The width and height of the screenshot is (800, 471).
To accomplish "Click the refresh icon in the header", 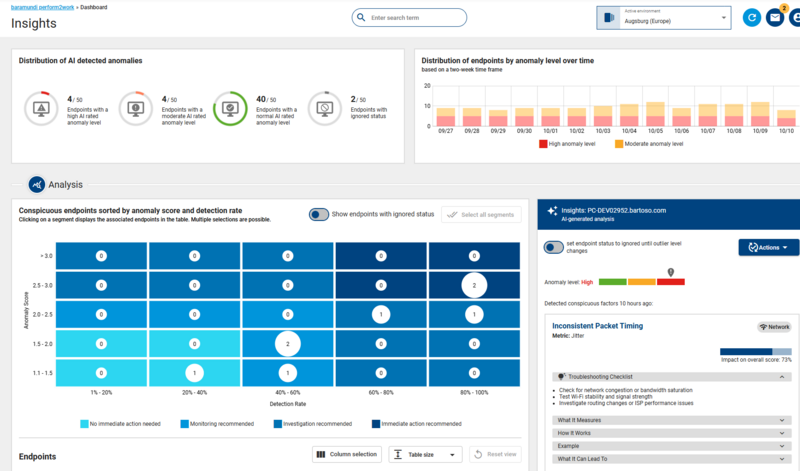I will (752, 18).
